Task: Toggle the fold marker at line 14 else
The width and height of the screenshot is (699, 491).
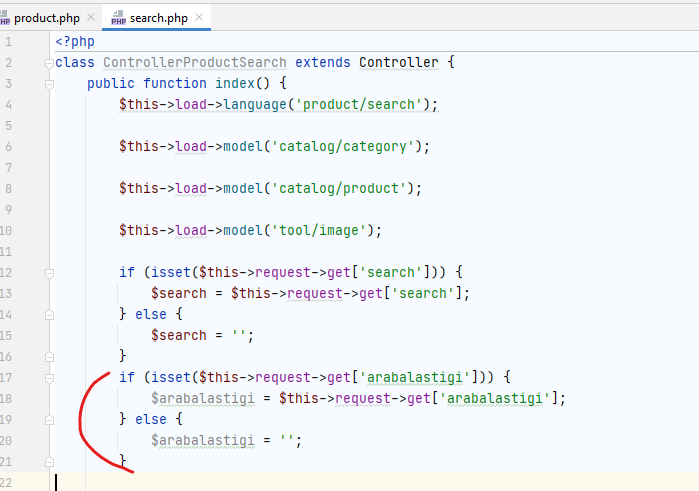Action: tap(49, 315)
